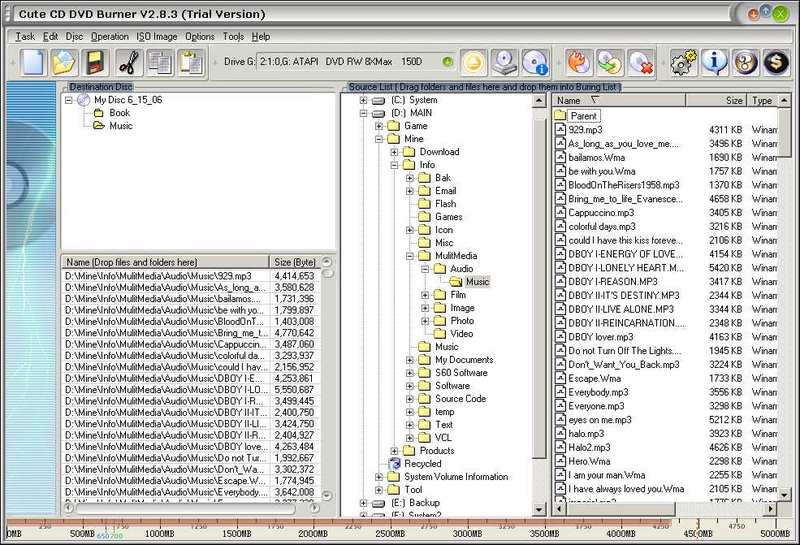Sort source list by Size column
Screen dimensions: 800x545
pyautogui.click(x=716, y=101)
